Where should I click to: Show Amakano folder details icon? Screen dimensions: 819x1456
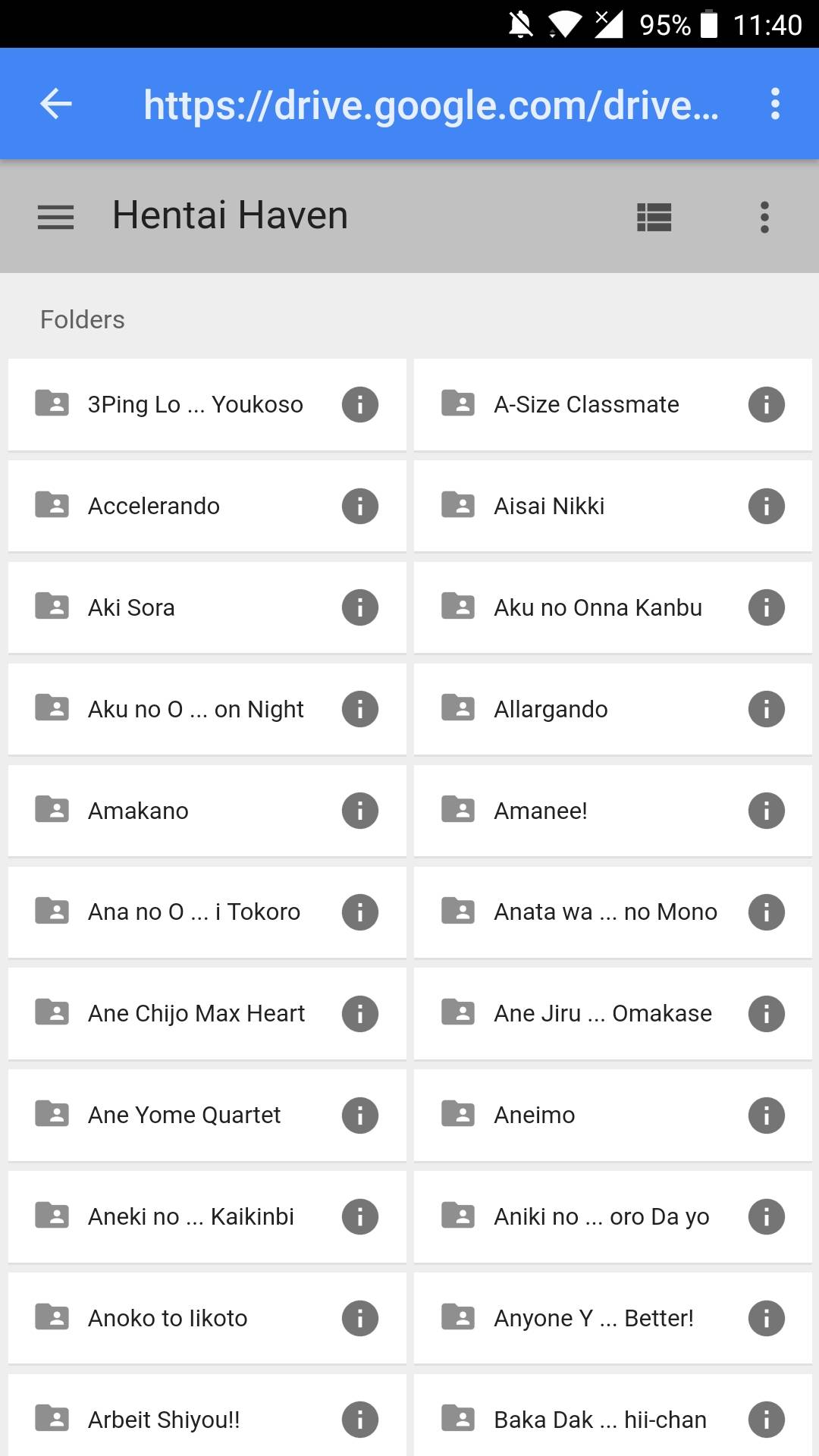click(x=359, y=811)
